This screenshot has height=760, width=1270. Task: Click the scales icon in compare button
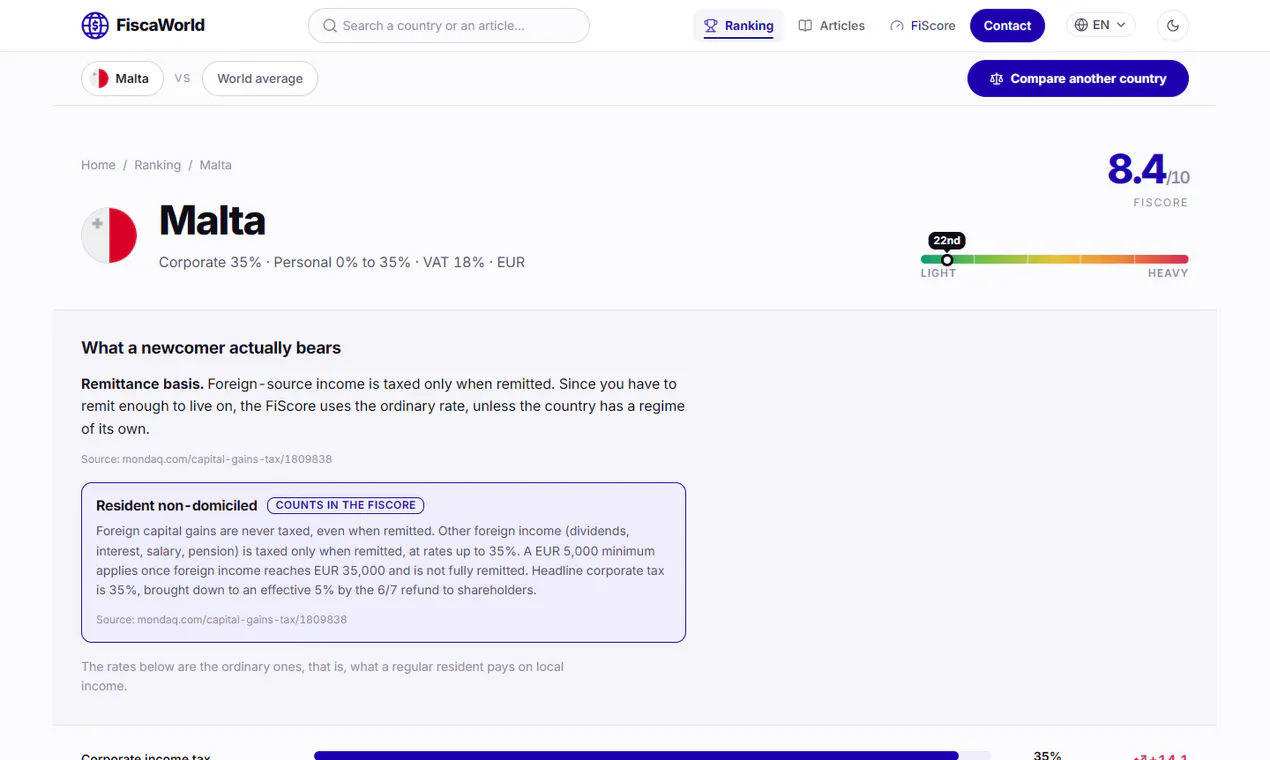click(996, 79)
